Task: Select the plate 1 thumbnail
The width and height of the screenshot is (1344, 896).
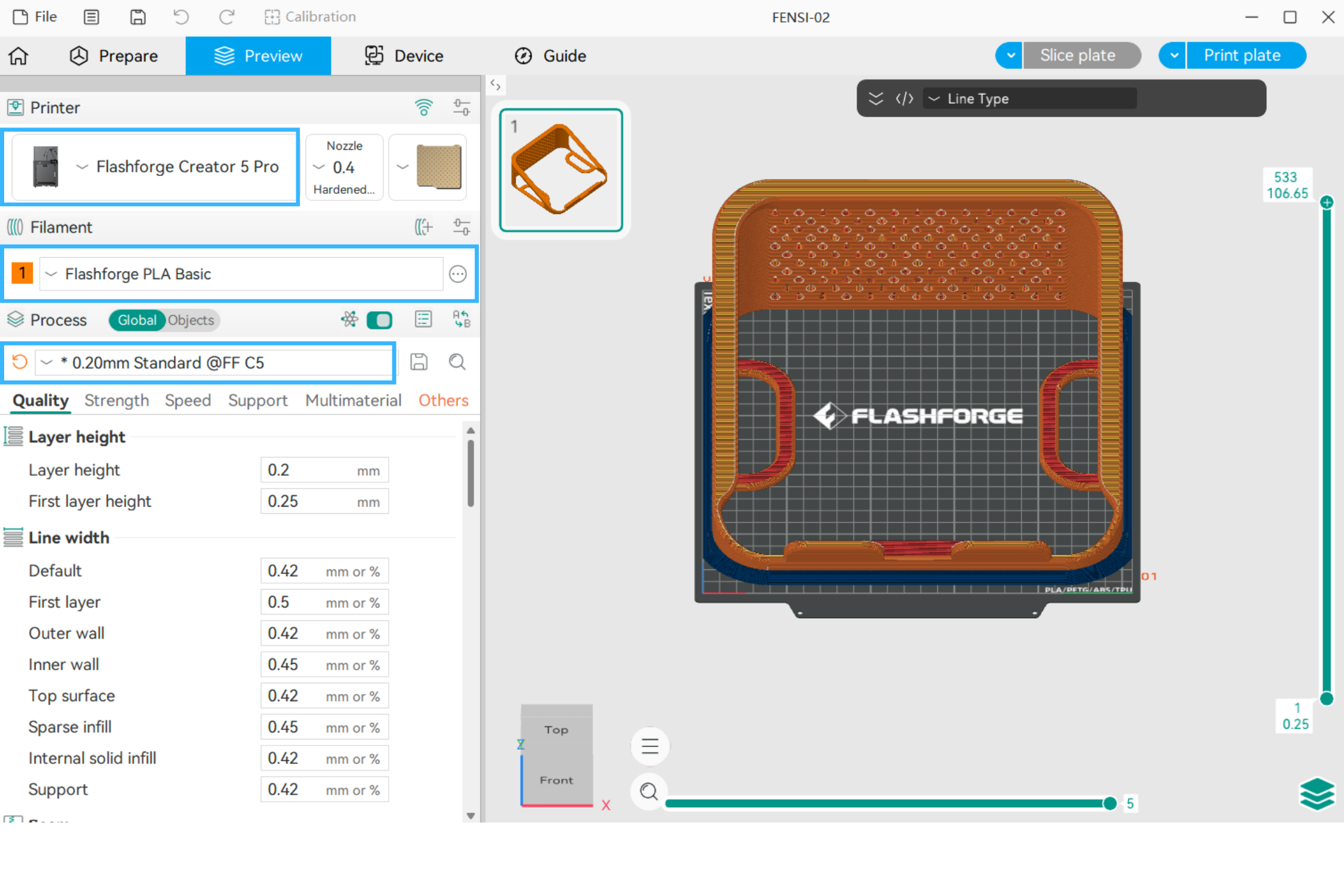Action: (561, 170)
